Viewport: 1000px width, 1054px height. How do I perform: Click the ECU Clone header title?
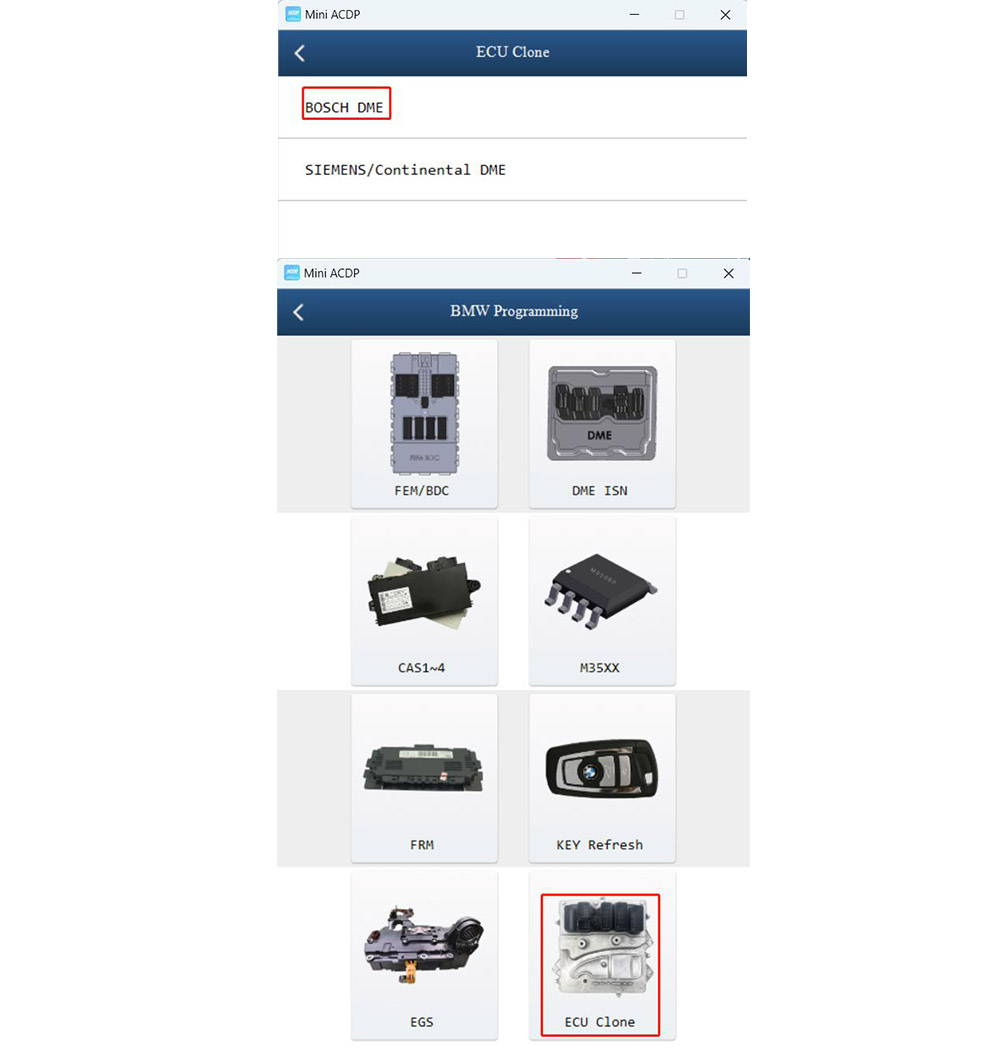[x=513, y=52]
